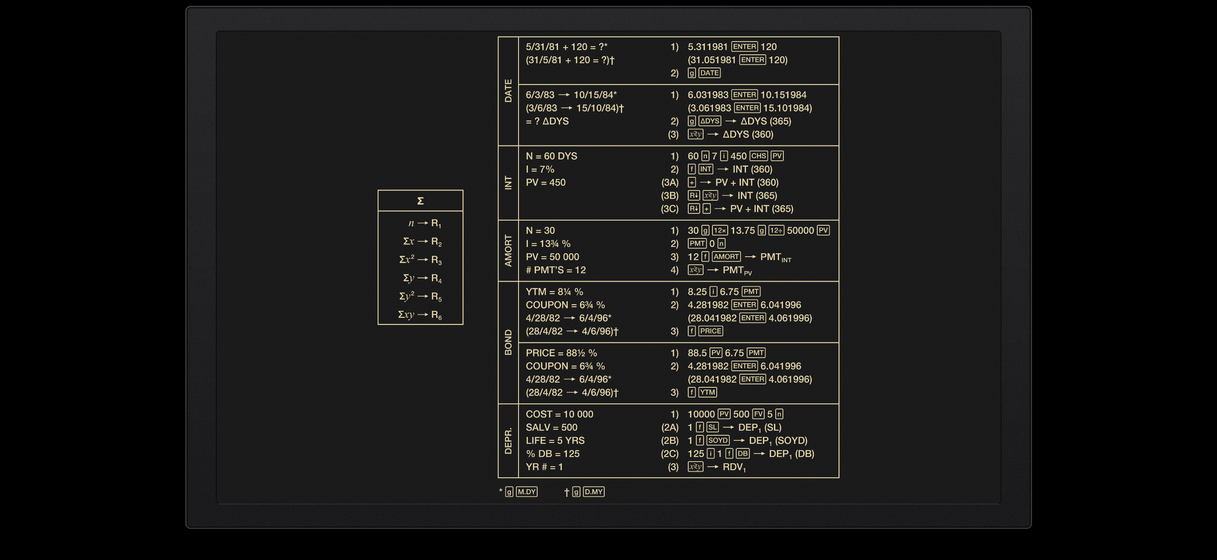The width and height of the screenshot is (1217, 560).
Task: Click the + key in step 3A
Action: point(692,182)
